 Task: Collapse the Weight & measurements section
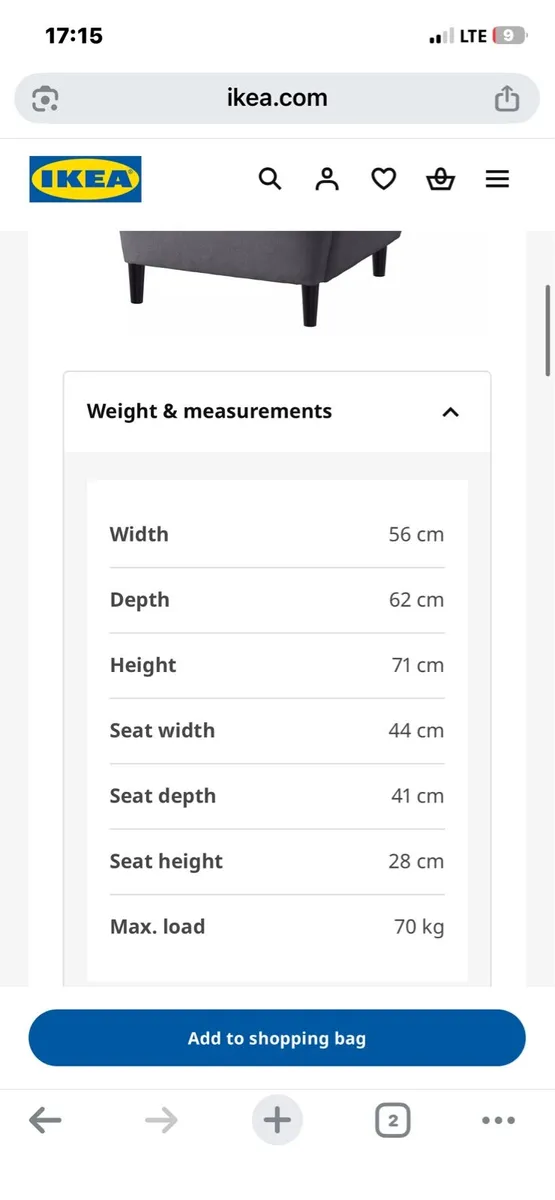pos(277,412)
